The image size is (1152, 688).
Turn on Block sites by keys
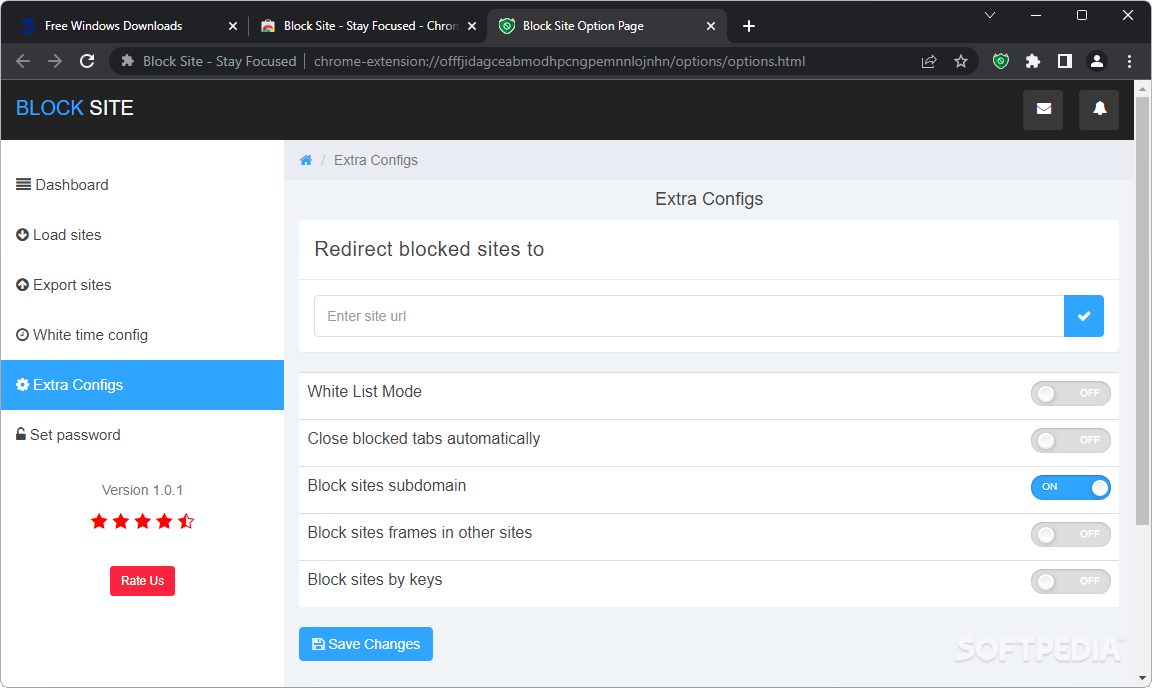click(1070, 581)
